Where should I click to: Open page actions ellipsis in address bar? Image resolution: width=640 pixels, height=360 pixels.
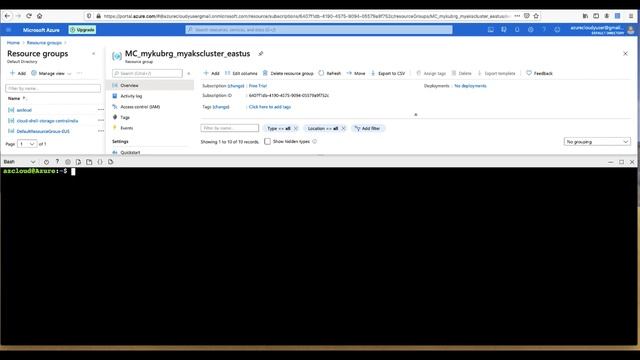click(517, 16)
